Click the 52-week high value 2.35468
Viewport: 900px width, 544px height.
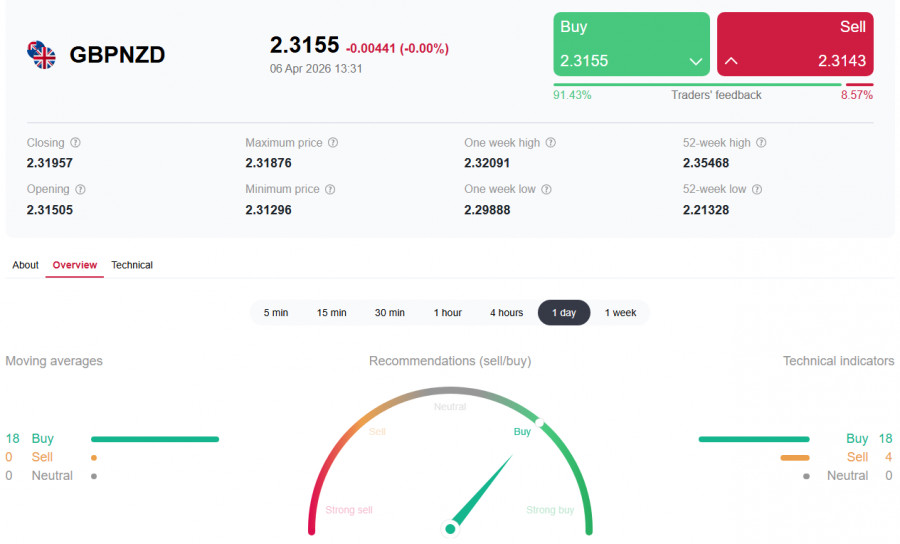pyautogui.click(x=705, y=163)
